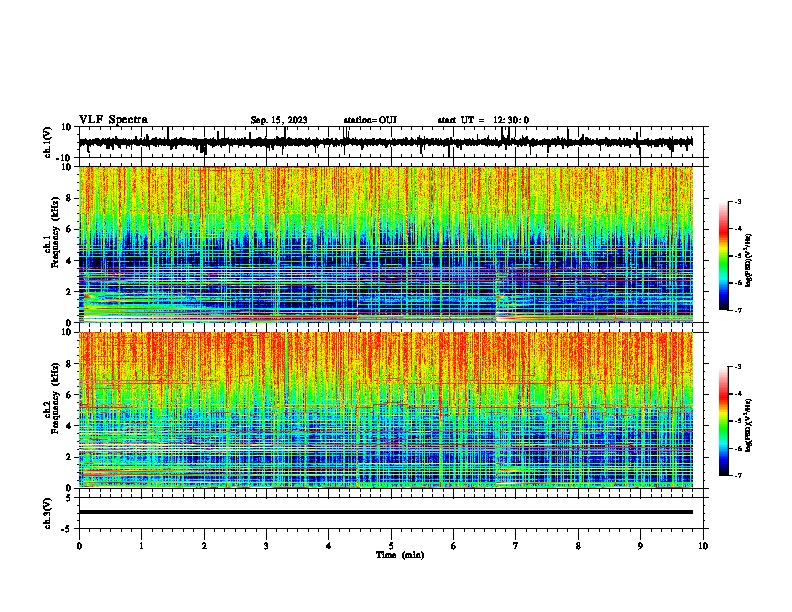Click the log(PSD) label beside the ch.2 colorbar
This screenshot has width=792, height=612.
tap(748, 425)
